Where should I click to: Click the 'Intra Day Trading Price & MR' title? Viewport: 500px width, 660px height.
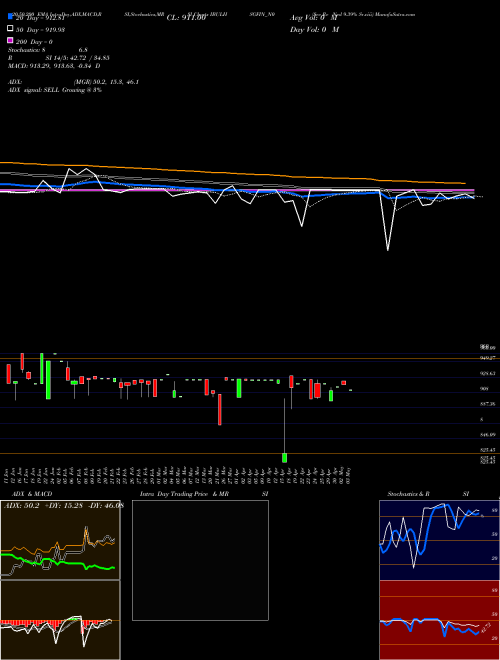(184, 494)
